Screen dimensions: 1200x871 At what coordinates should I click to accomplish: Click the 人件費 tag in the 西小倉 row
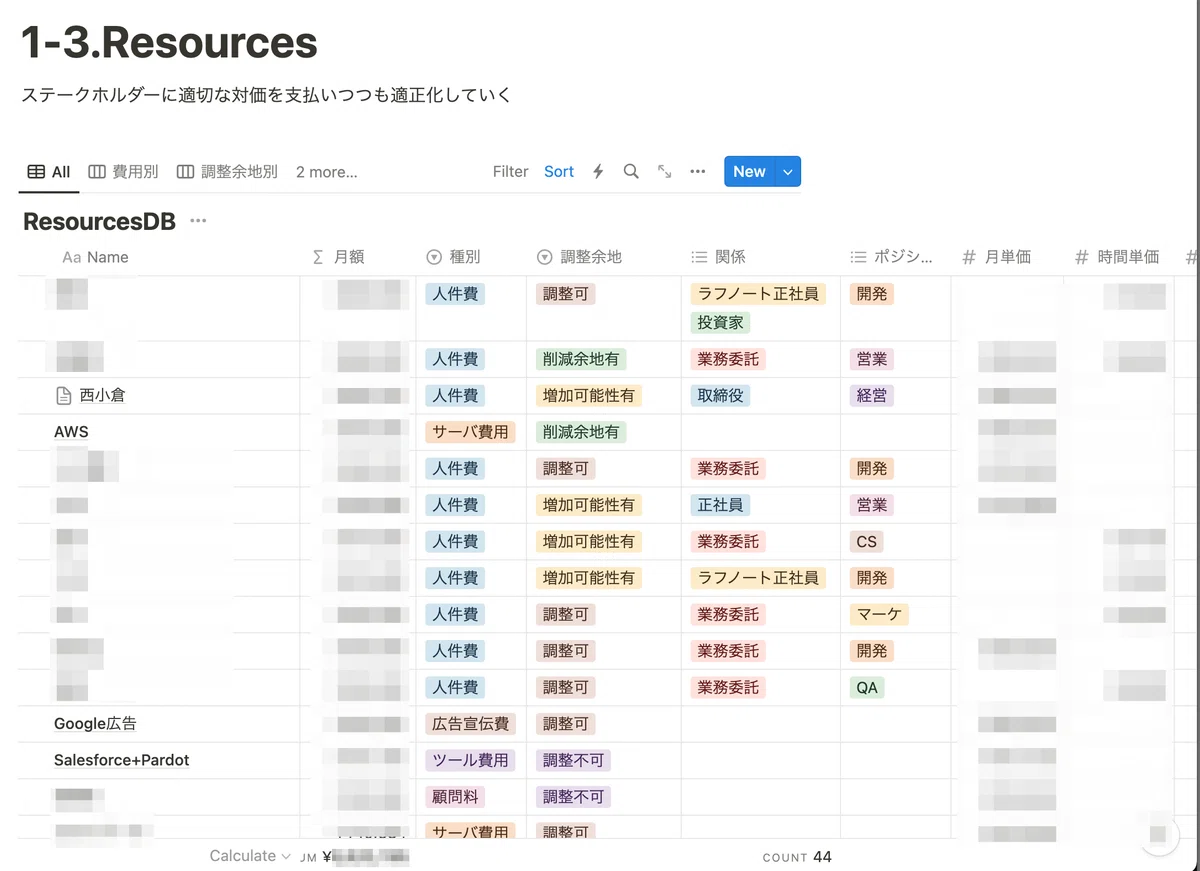(455, 396)
